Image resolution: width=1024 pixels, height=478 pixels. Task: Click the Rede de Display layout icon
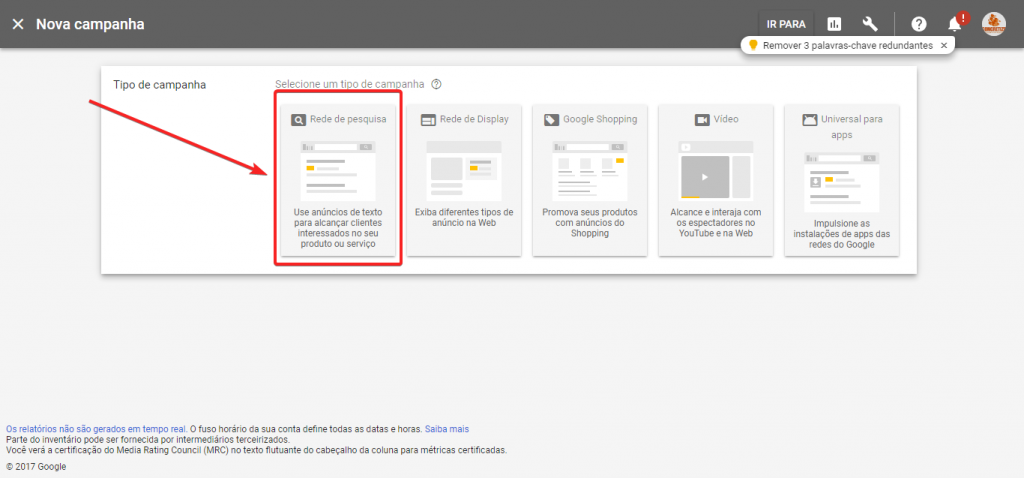[428, 120]
